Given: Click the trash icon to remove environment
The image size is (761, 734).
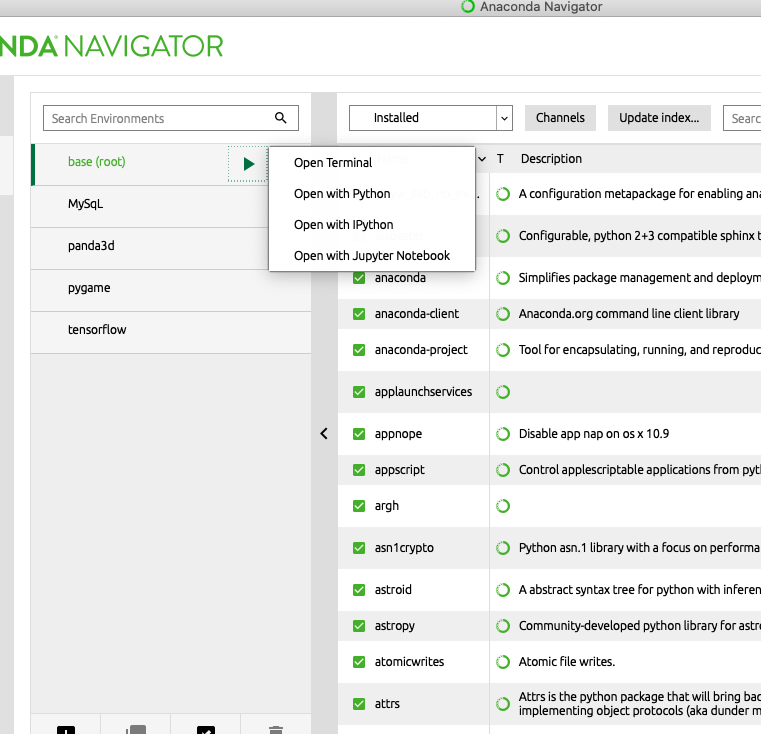Looking at the screenshot, I should 276,730.
